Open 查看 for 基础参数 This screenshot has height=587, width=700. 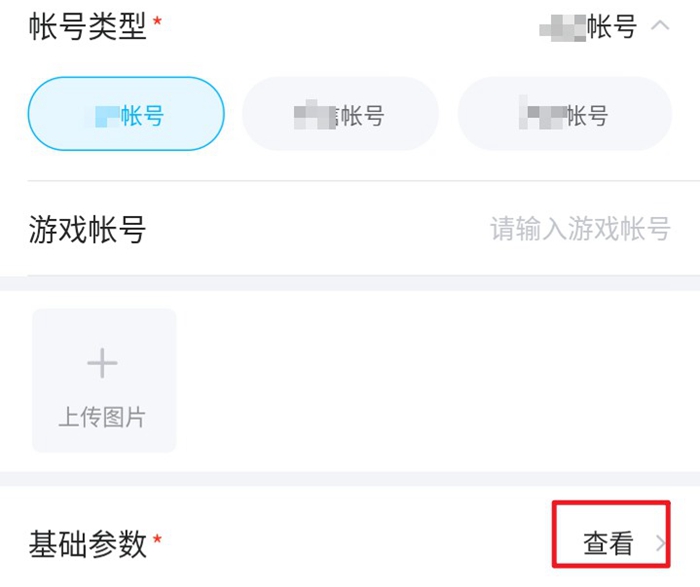[608, 543]
